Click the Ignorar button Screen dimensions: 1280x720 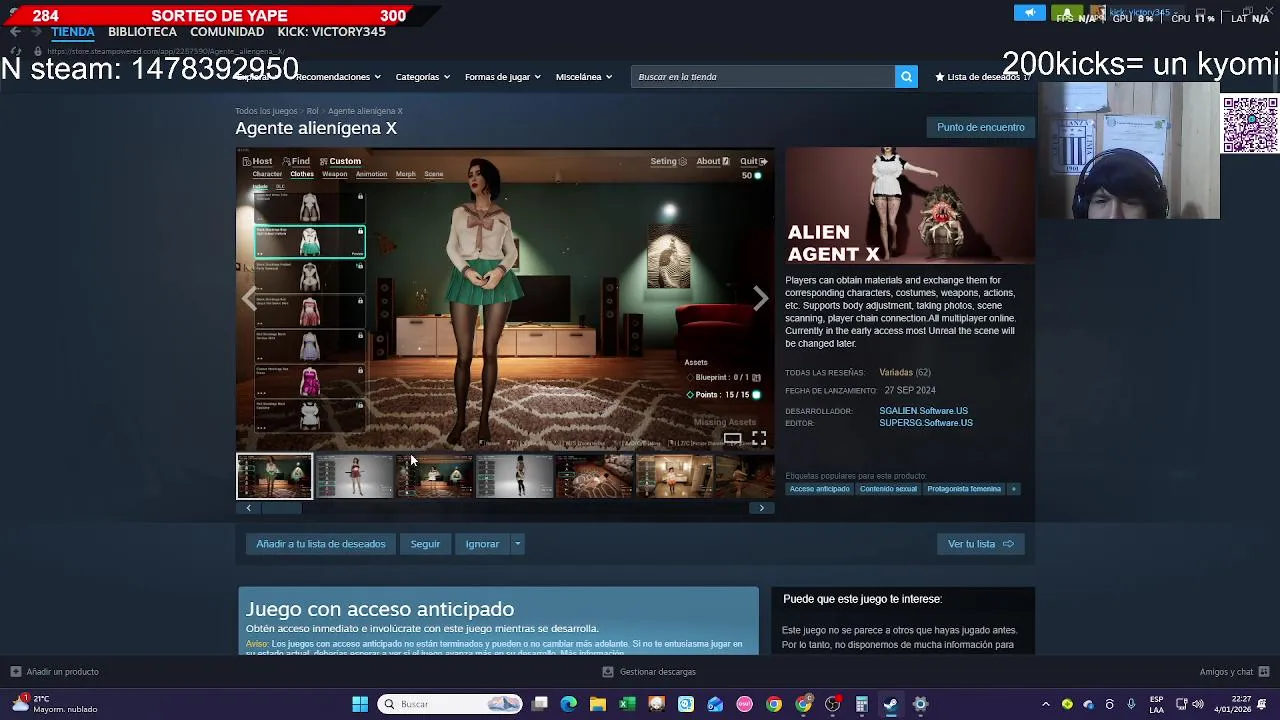point(482,544)
